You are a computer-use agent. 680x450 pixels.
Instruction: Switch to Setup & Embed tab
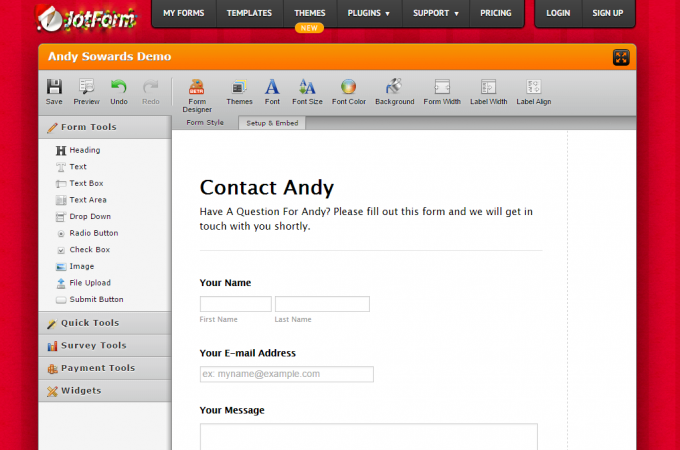coord(272,123)
